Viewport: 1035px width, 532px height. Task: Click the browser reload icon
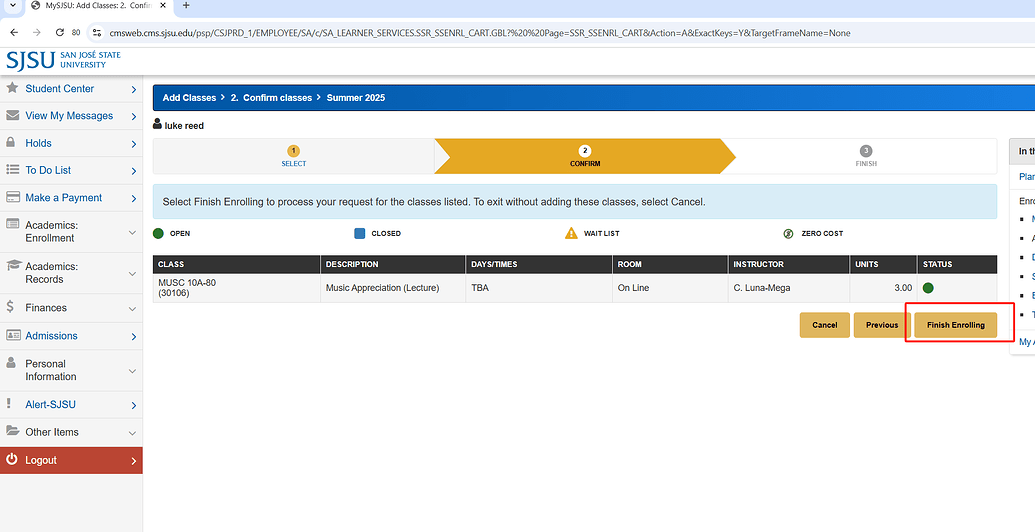[60, 32]
